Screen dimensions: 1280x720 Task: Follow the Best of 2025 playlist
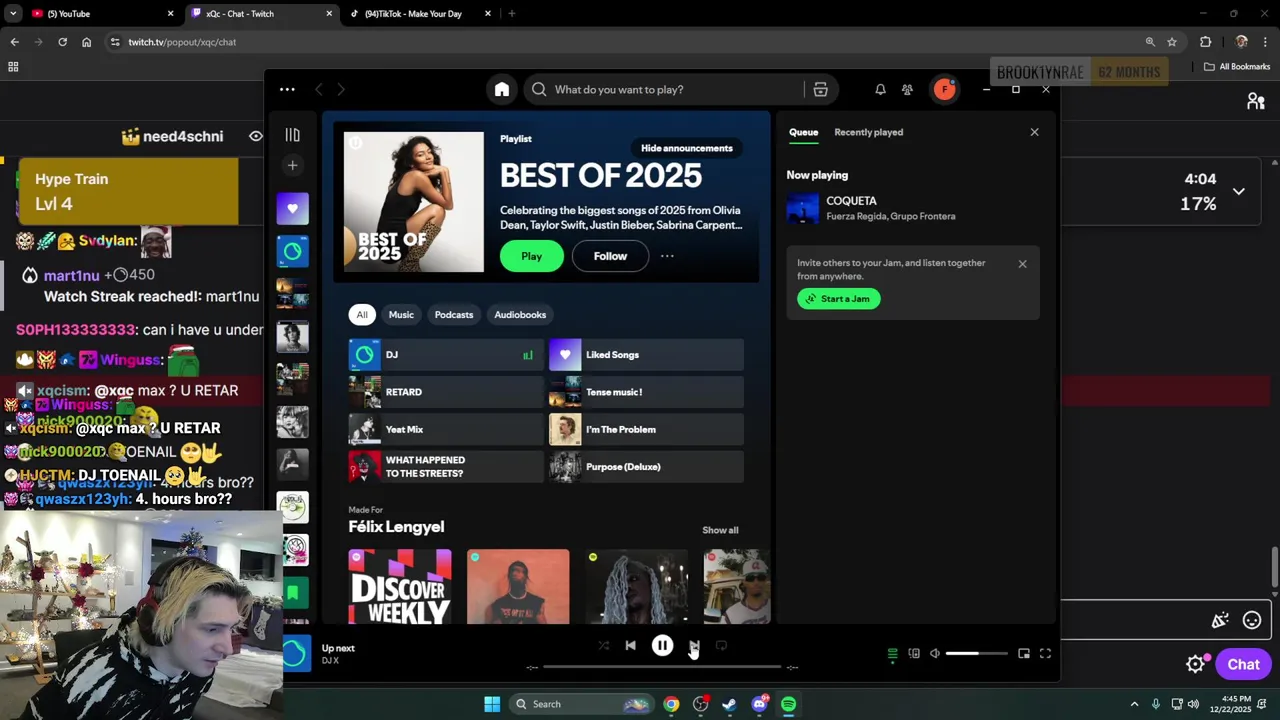tap(610, 256)
